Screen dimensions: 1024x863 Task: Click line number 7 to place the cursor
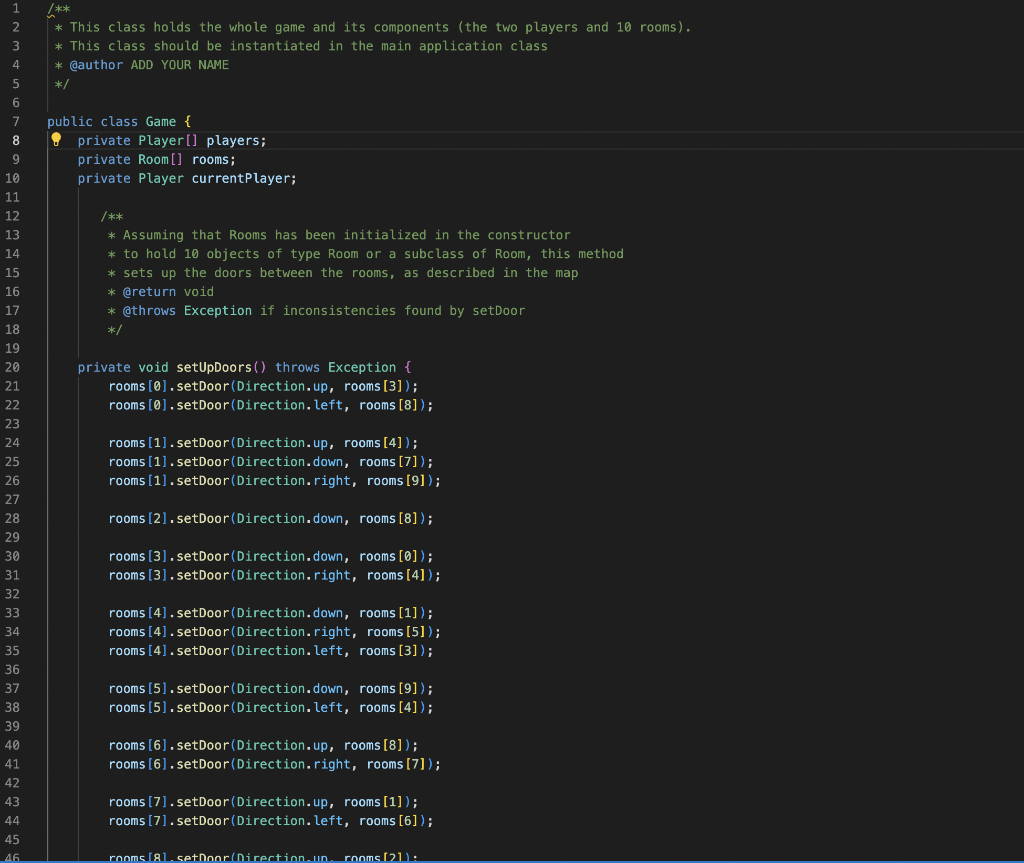pos(13,121)
